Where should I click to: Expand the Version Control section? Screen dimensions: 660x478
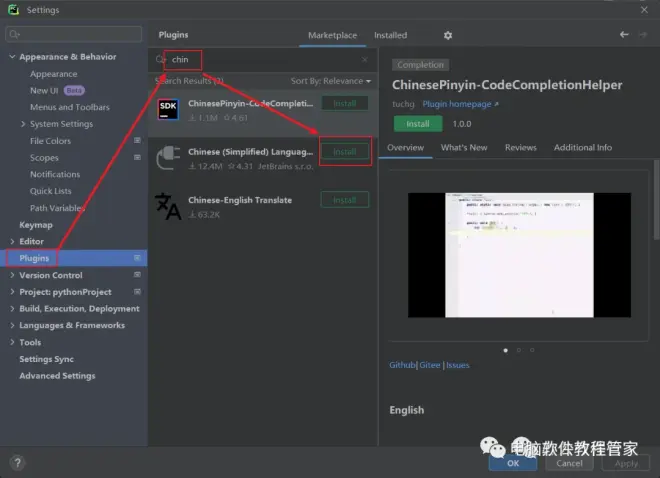12,275
